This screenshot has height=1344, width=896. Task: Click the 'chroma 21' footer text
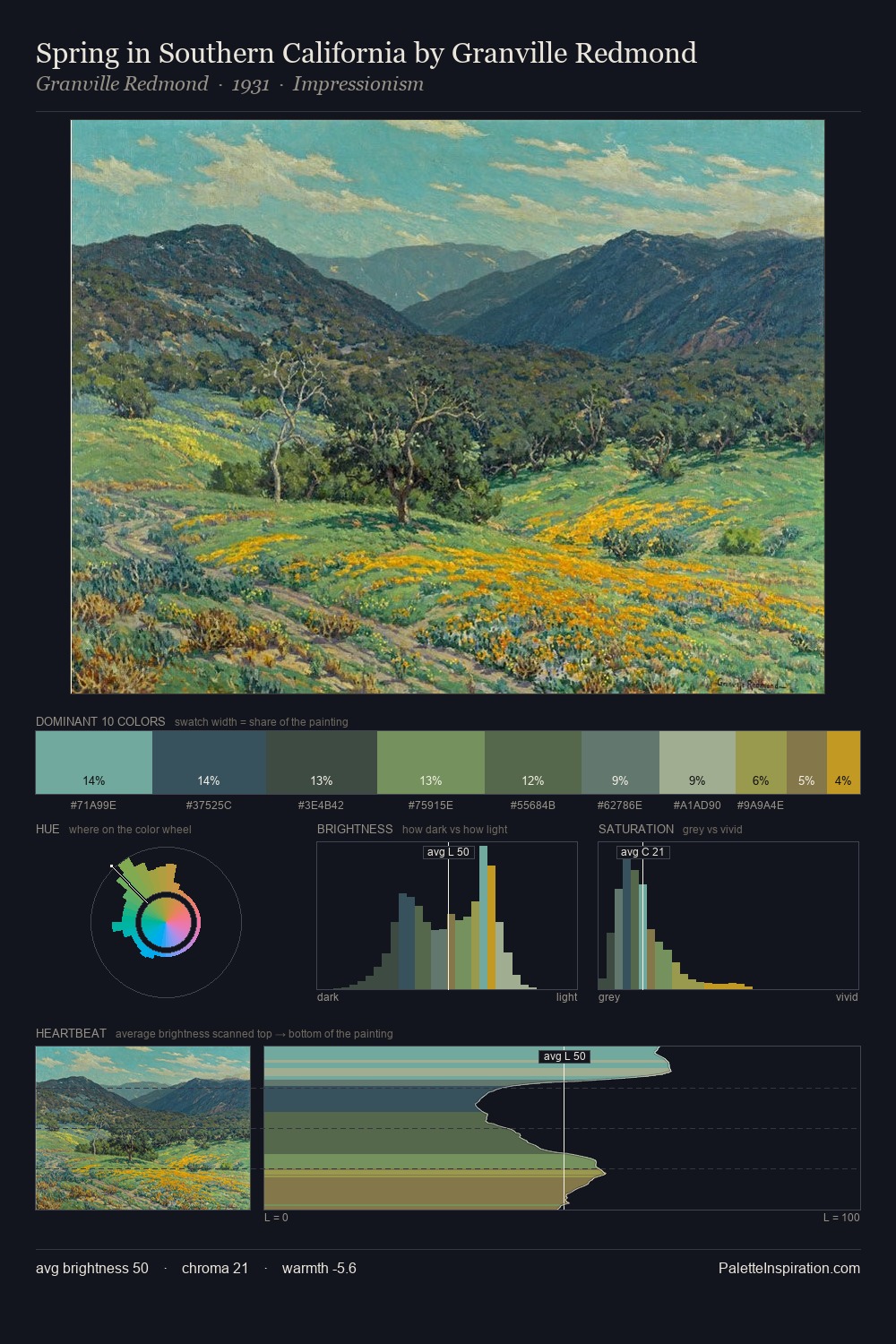point(215,1269)
